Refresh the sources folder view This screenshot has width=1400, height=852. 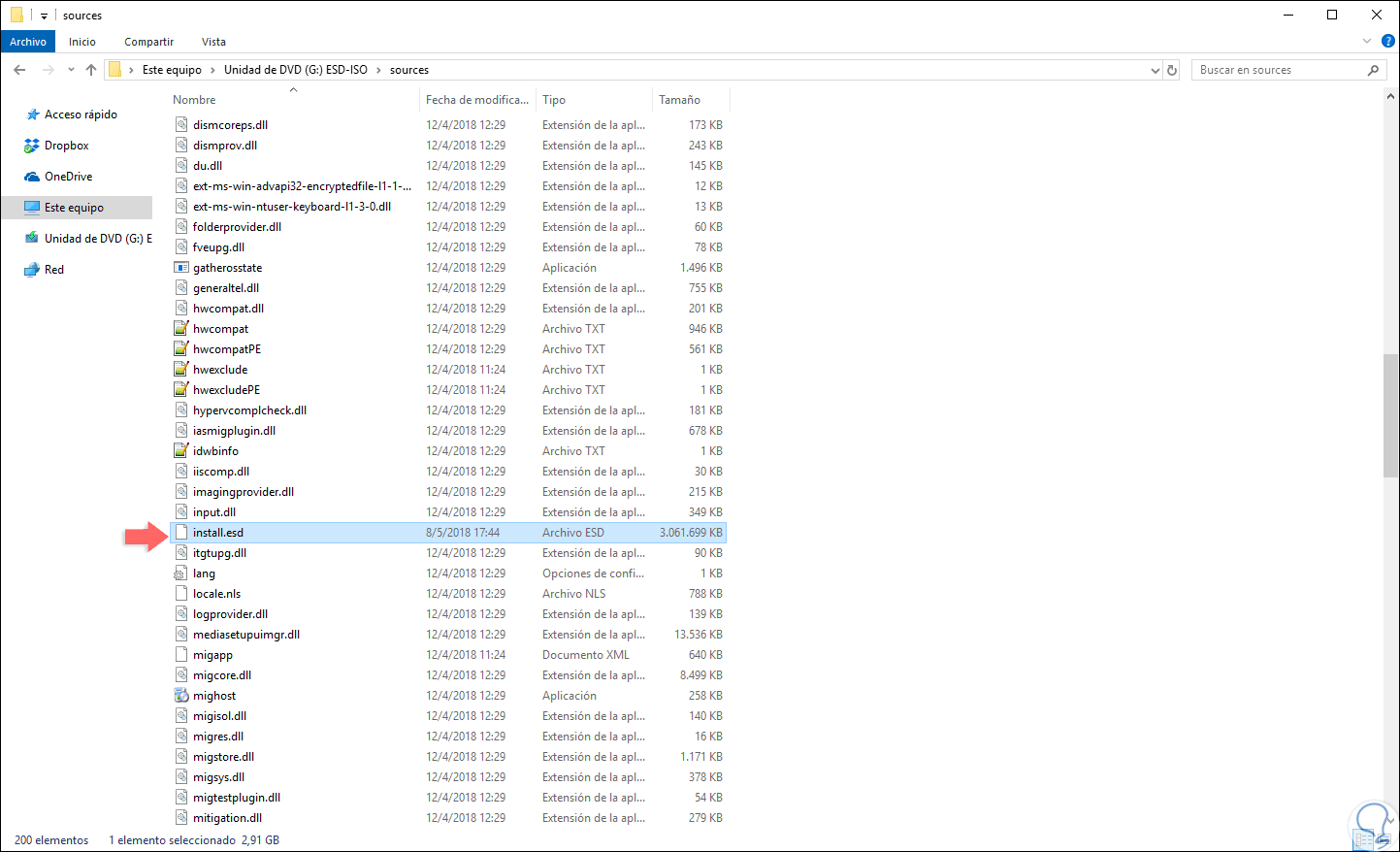[1172, 70]
